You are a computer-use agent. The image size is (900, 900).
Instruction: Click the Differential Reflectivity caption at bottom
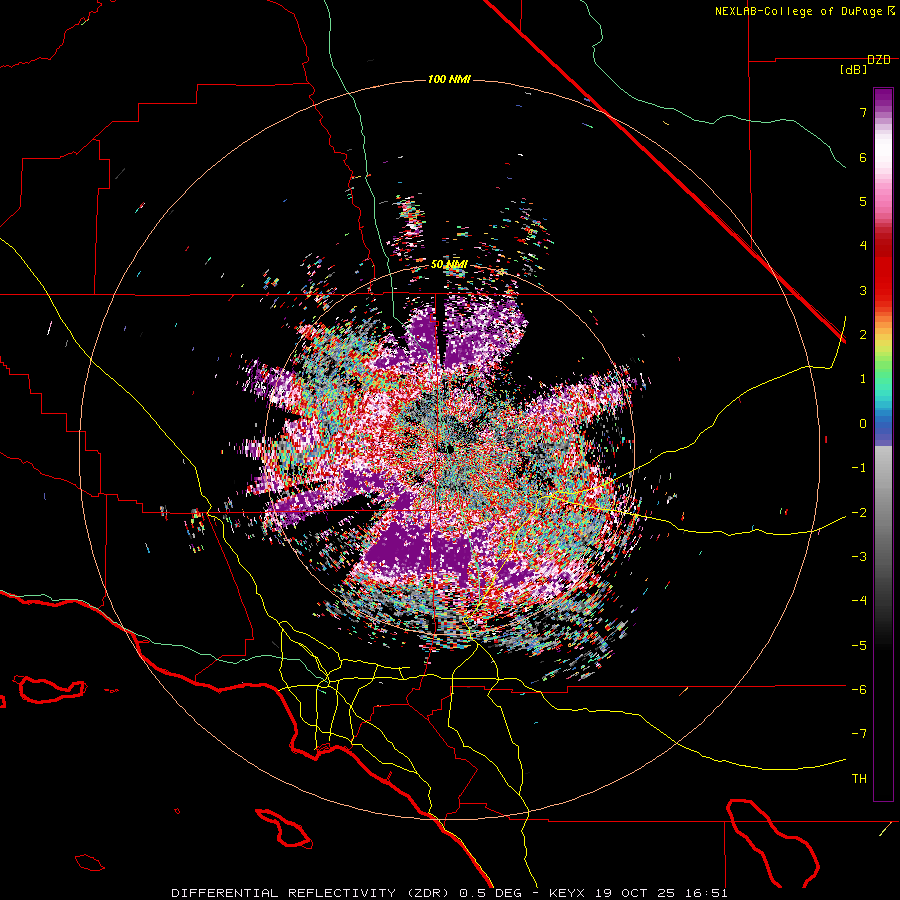[449, 893]
